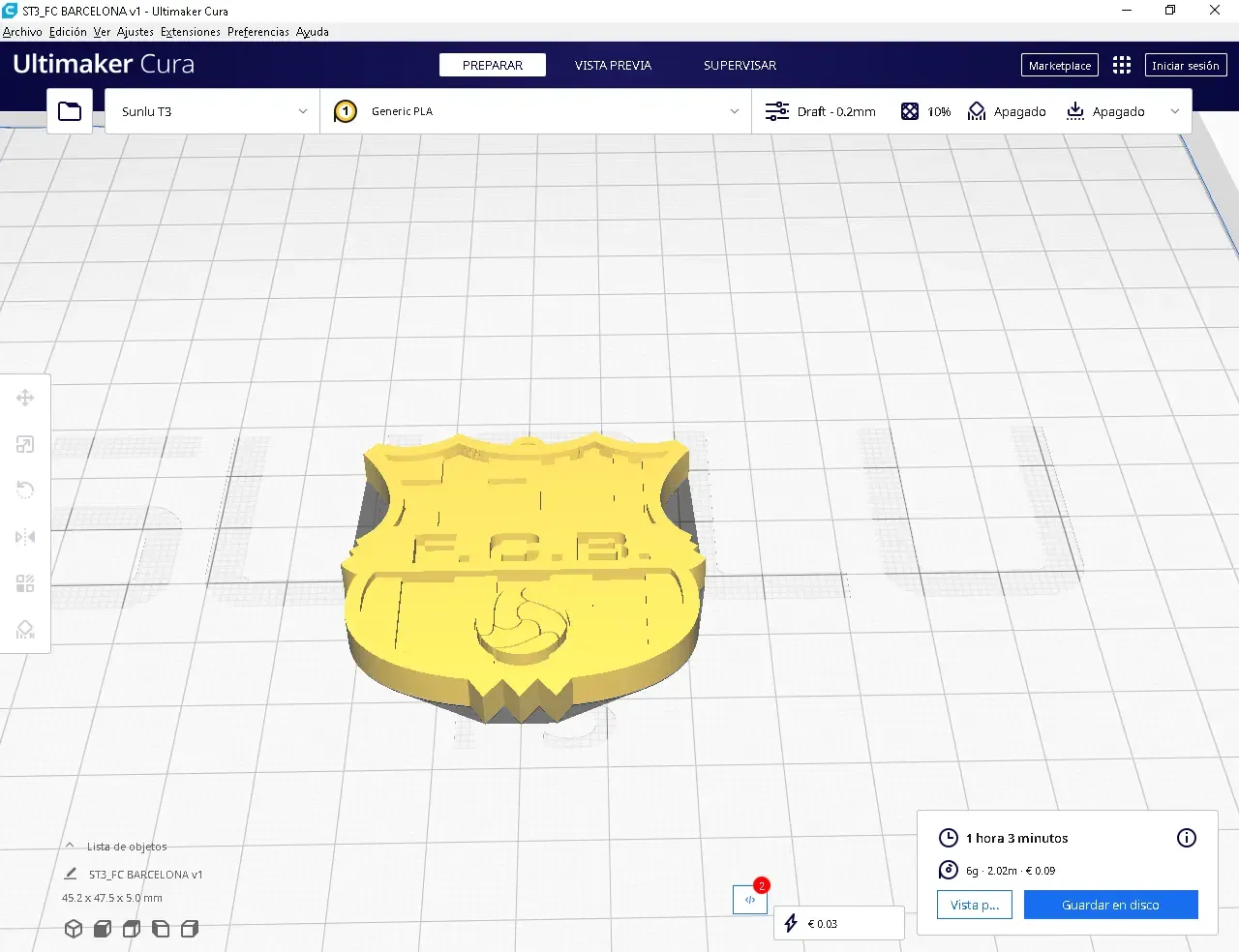Click the extruder 1 material icon
Viewport: 1239px width, 952px height.
point(346,111)
